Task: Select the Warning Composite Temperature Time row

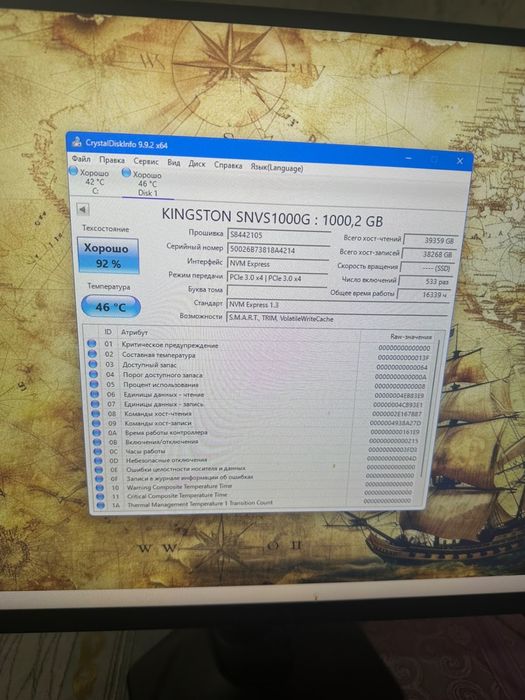Action: click(x=257, y=486)
